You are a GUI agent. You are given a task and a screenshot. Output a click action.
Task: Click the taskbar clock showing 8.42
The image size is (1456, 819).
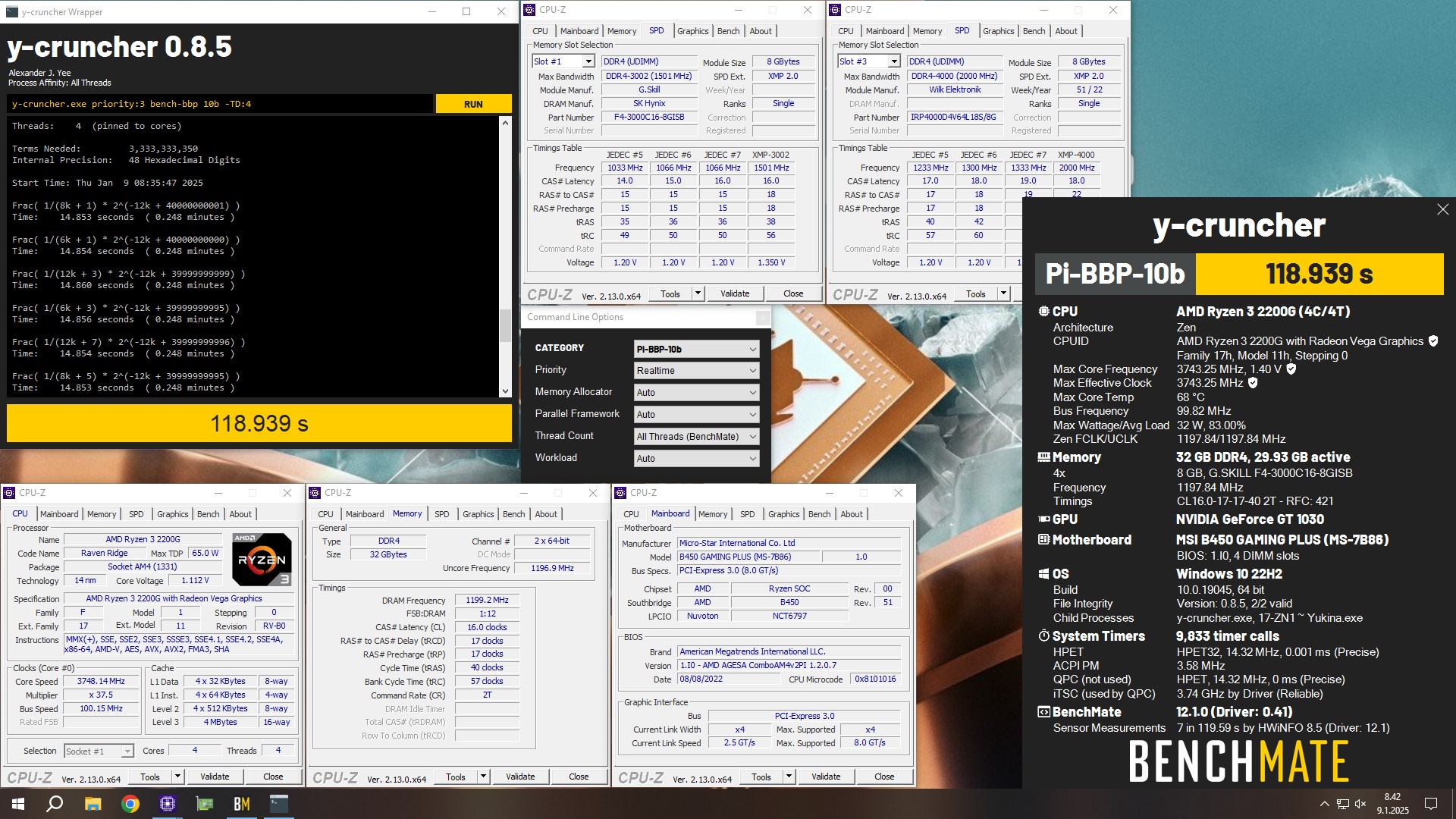pyautogui.click(x=1392, y=804)
